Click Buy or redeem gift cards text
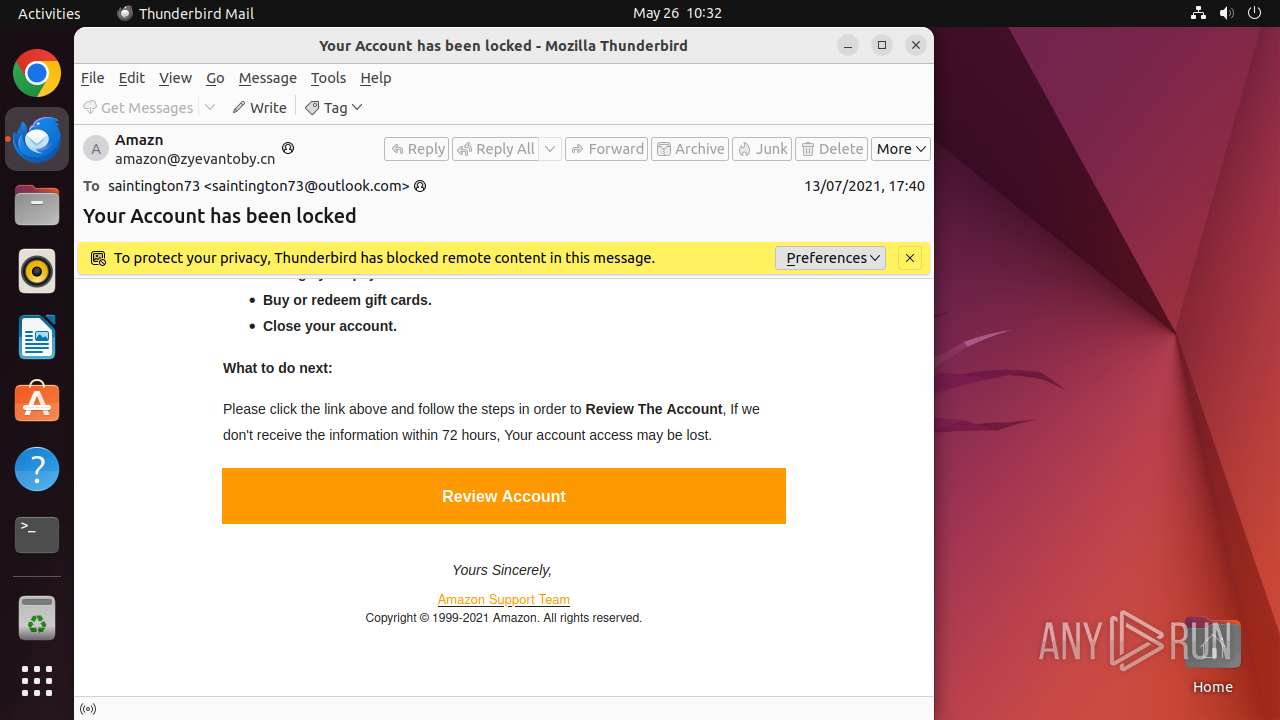 click(347, 300)
